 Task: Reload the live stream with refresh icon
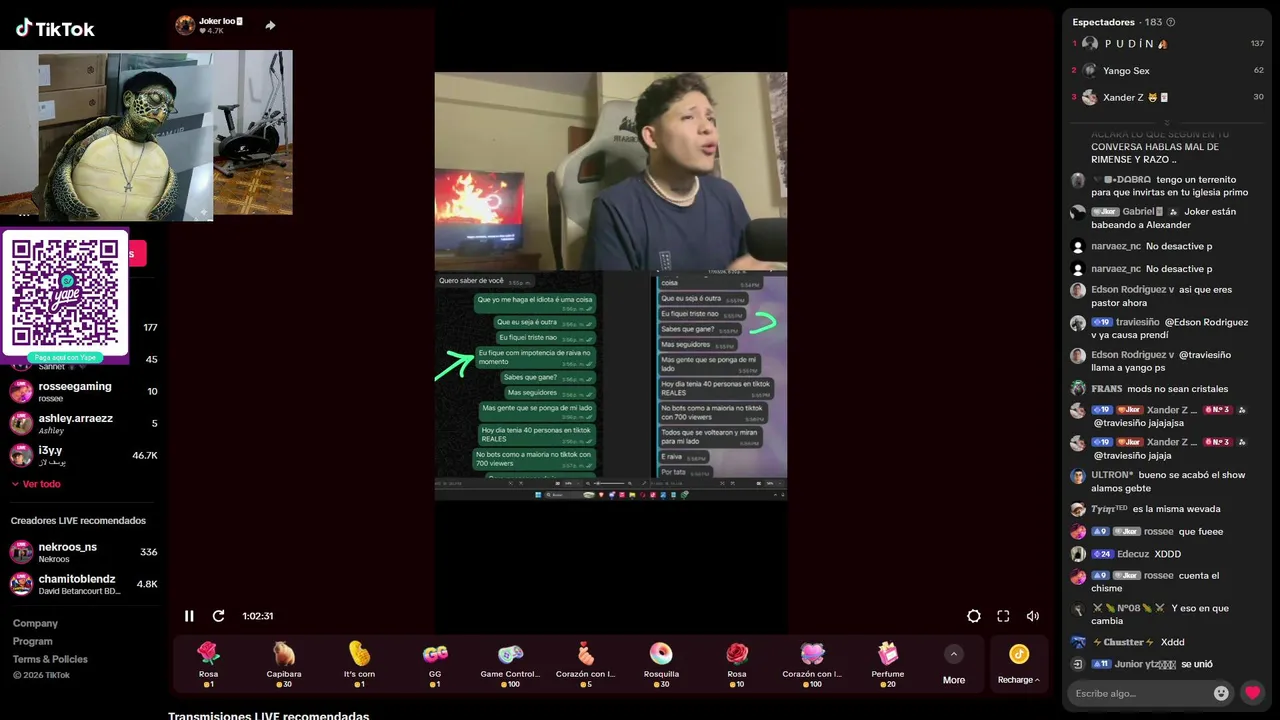pyautogui.click(x=218, y=616)
